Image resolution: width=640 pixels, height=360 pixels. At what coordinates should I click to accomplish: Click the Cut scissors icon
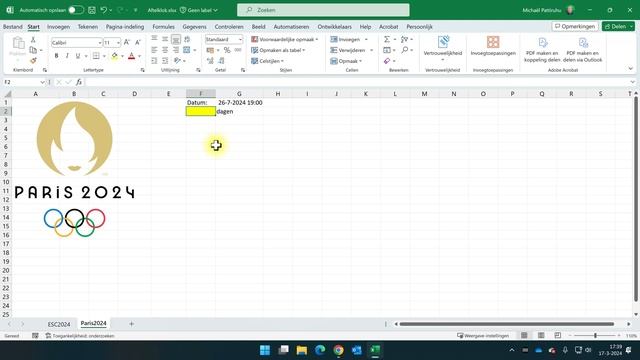[33, 40]
